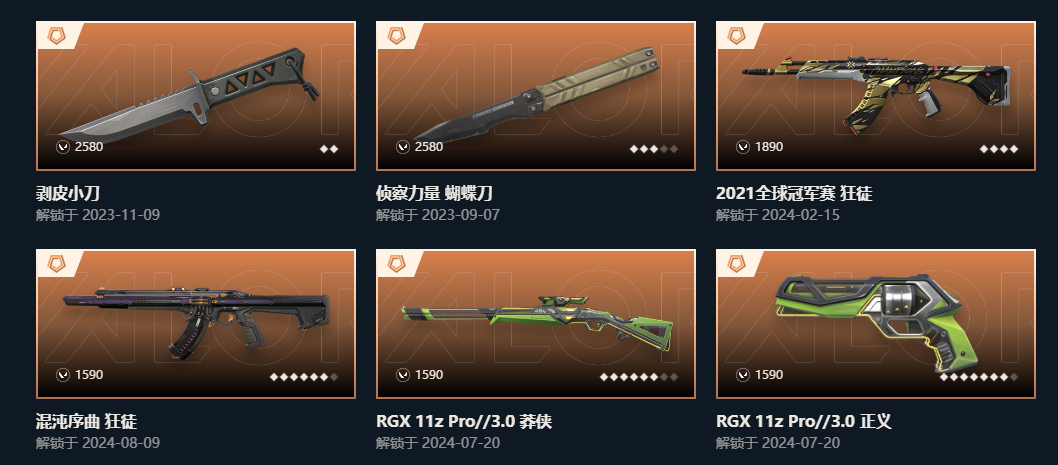Screen dimensions: 1058x465
Task: Click the 侦察力量 蝴蝶刀 title
Action: pos(434,194)
